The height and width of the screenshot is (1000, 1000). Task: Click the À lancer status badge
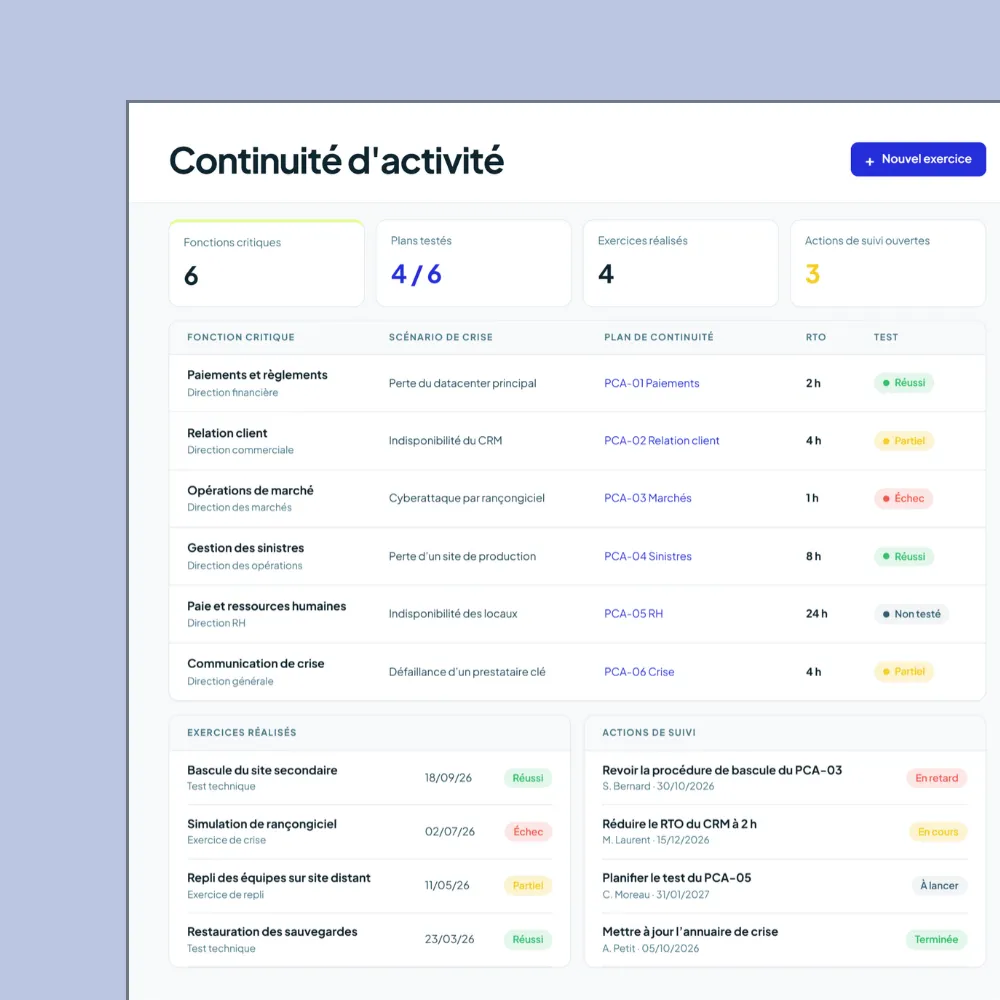tap(939, 885)
